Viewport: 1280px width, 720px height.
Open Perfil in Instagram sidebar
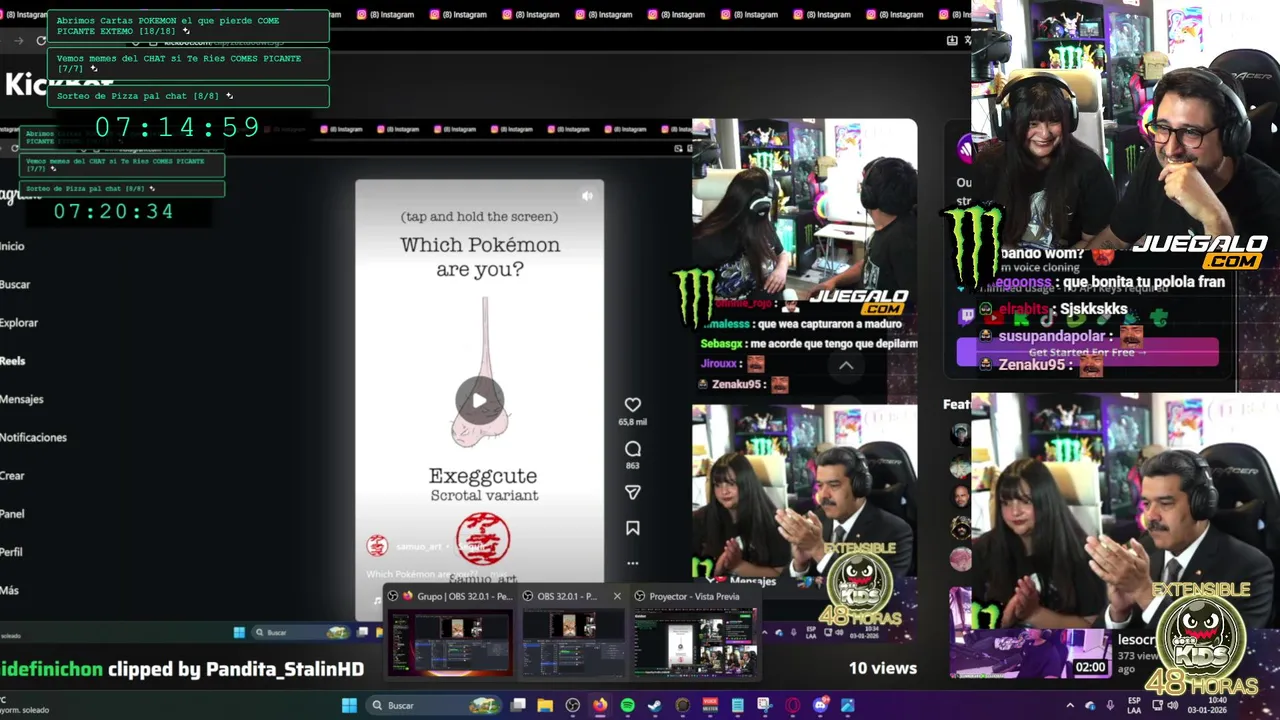11,552
